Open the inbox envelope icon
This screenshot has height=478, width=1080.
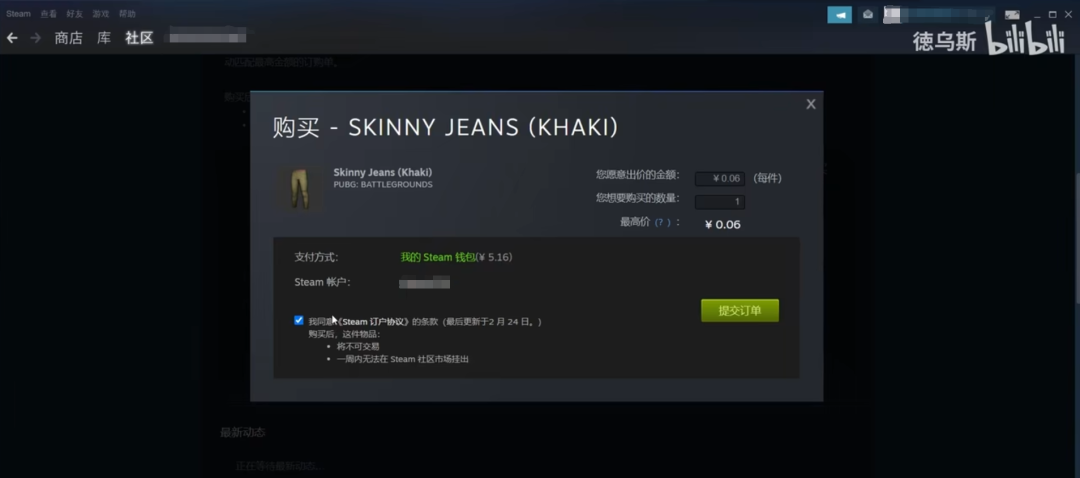tap(868, 14)
